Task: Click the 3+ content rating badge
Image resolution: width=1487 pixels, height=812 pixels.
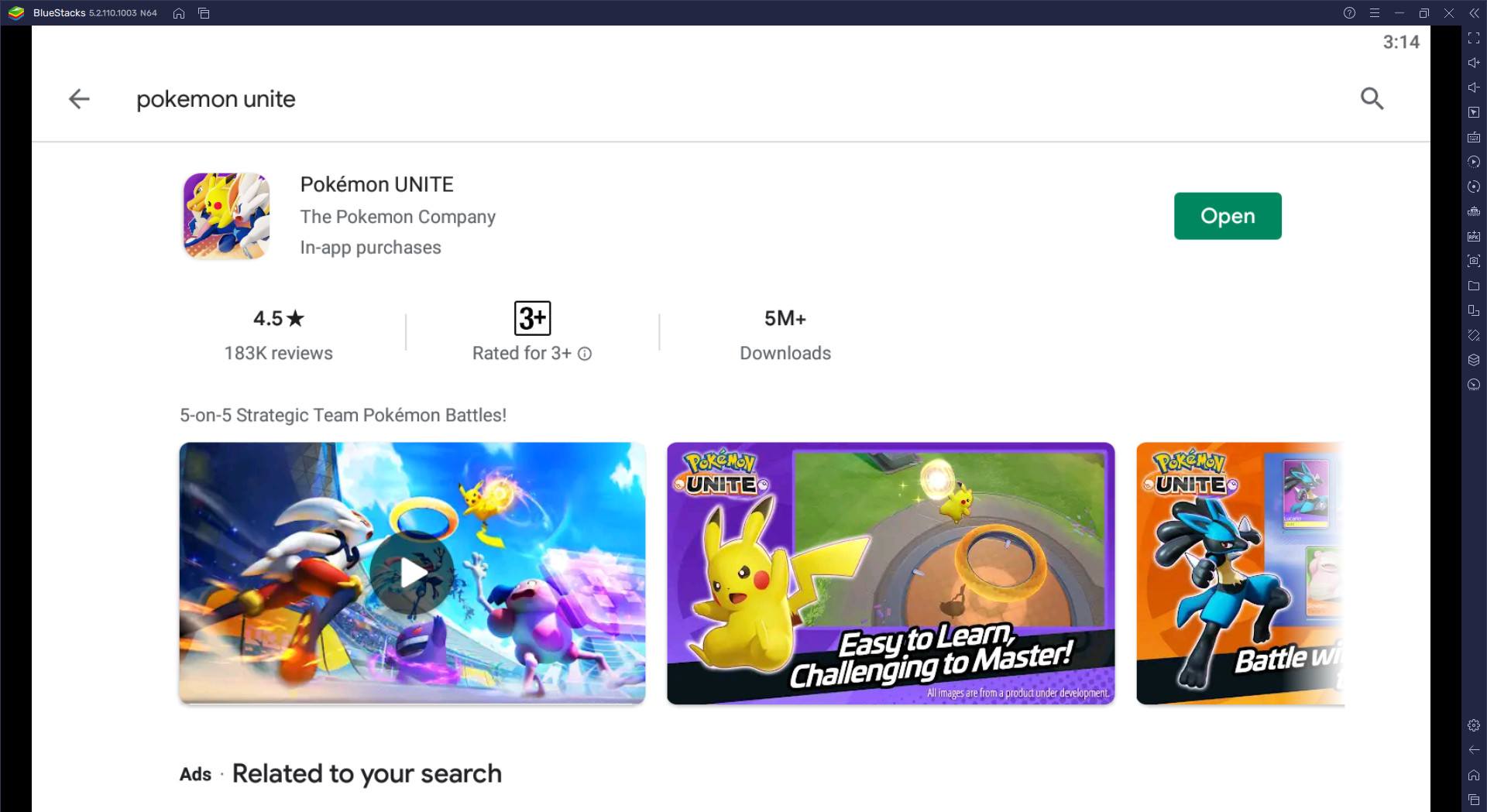Action: (532, 318)
